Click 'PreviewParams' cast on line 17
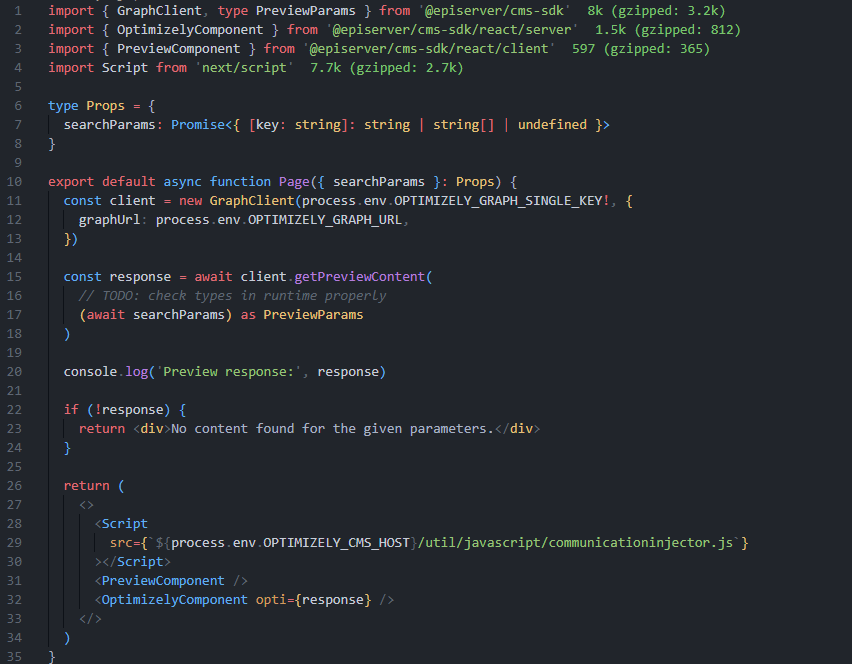The width and height of the screenshot is (852, 664). [x=313, y=315]
